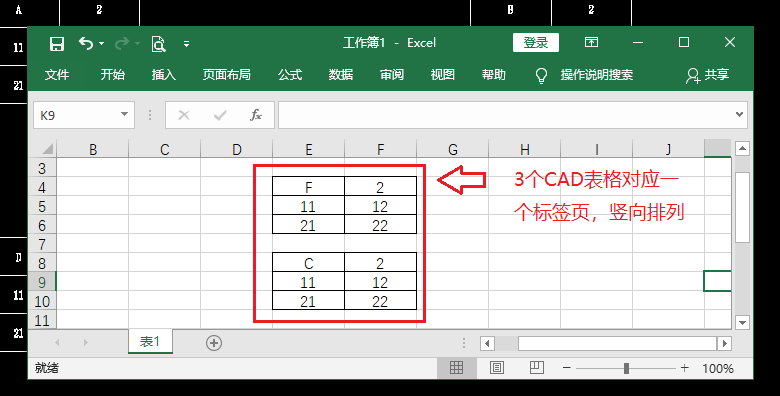
Task: Click the fx Insert Function icon
Action: click(x=256, y=115)
